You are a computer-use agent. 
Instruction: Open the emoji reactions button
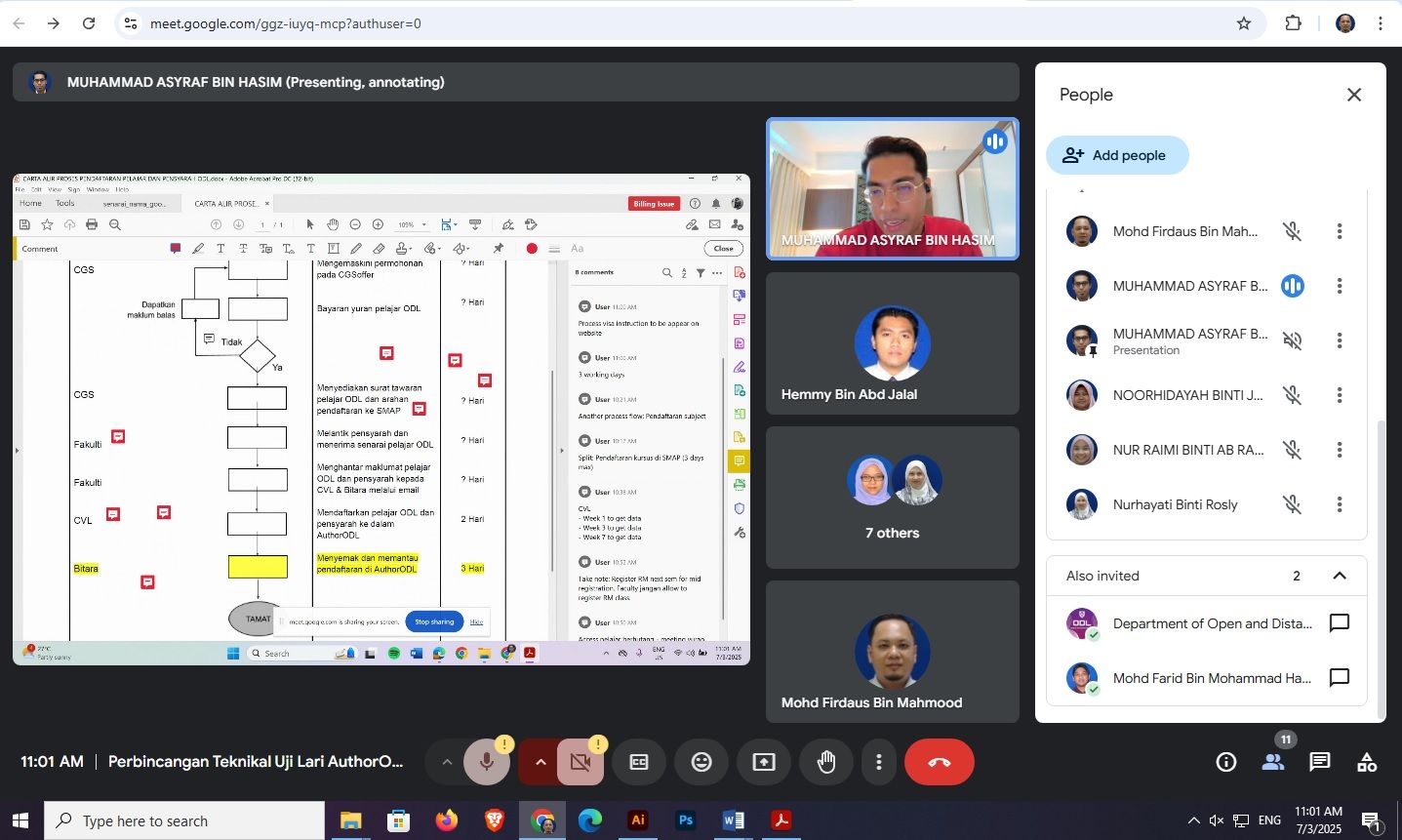701,762
